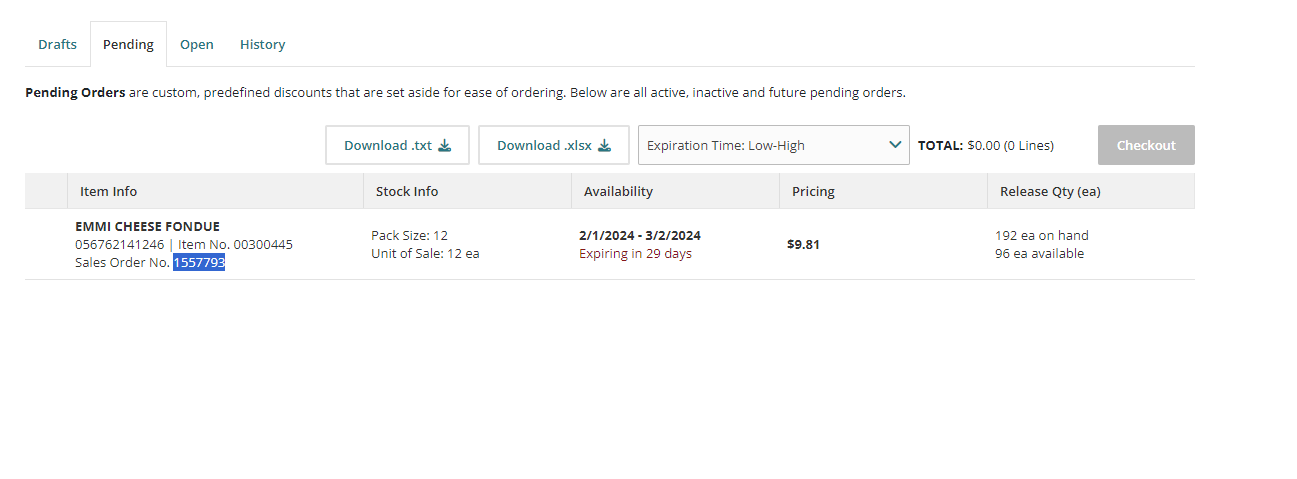Select the Pending tab

[128, 44]
